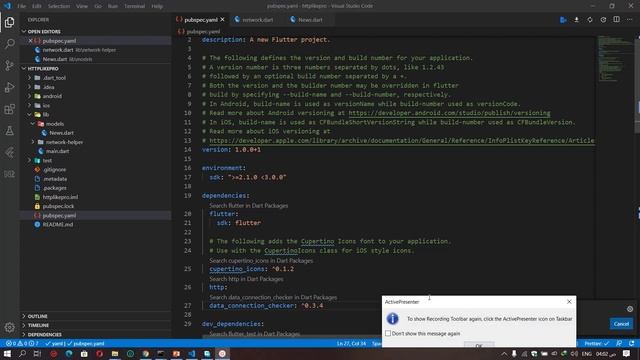Image resolution: width=640 pixels, height=360 pixels.
Task: Open the Windows action center icon
Action: [x=627, y=353]
